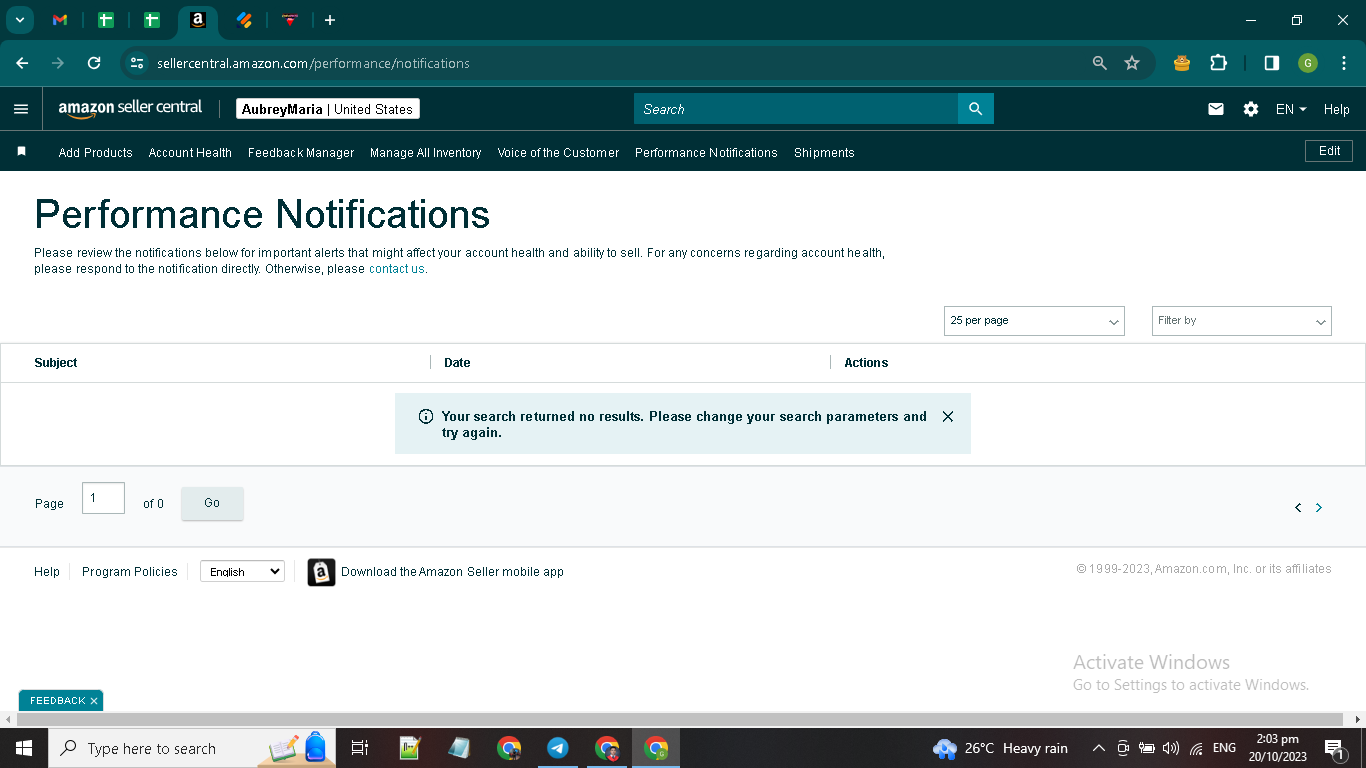Open Task View on the taskbar
The image size is (1366, 768).
point(360,748)
